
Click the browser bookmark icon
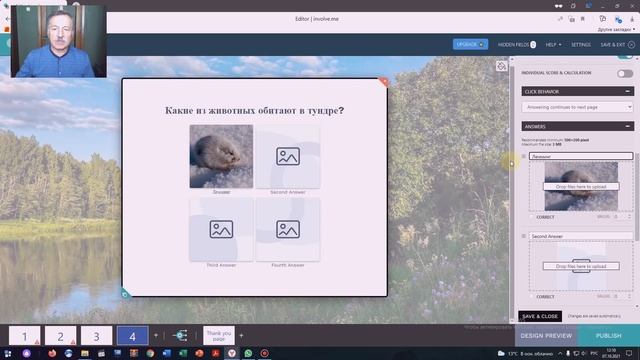[583, 19]
